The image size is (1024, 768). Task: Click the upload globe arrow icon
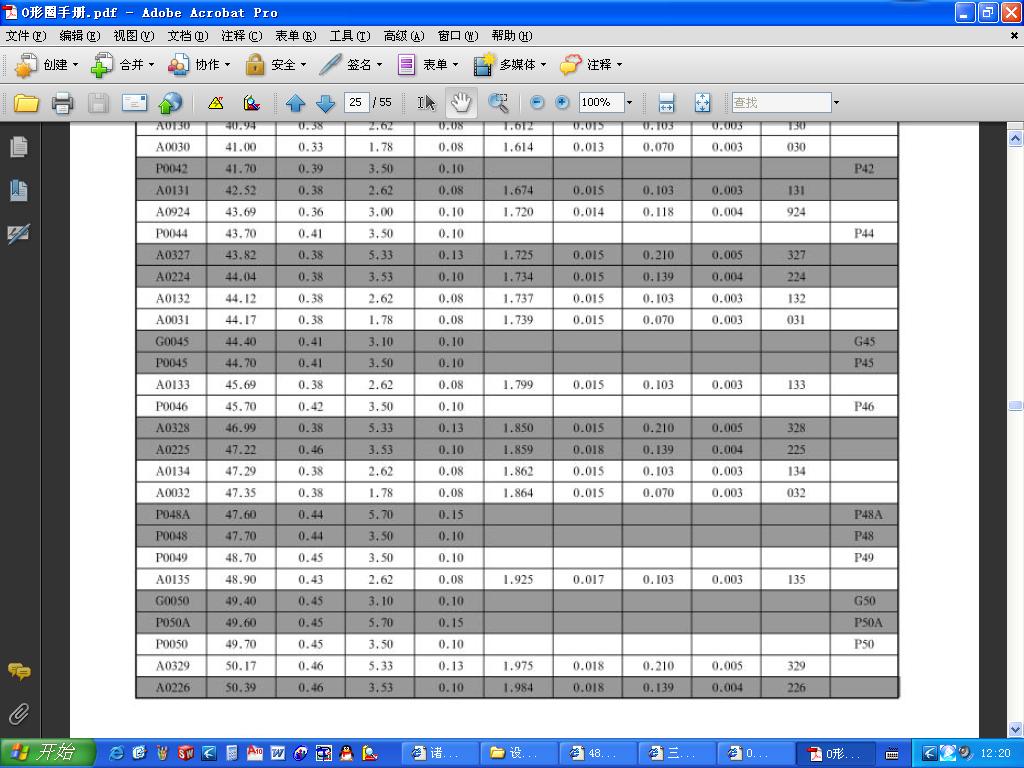pyautogui.click(x=170, y=103)
